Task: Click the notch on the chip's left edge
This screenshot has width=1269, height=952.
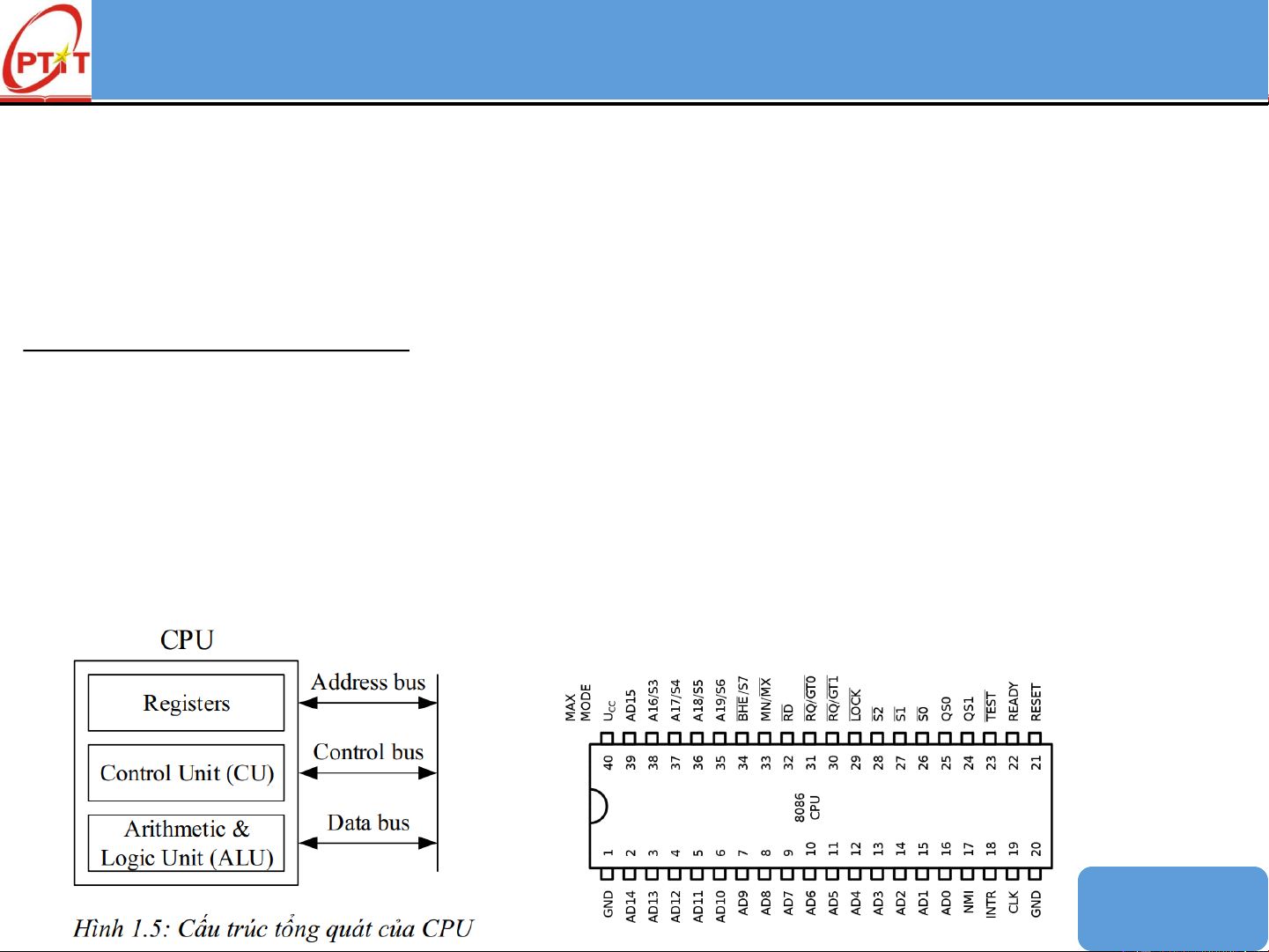Action: pos(598,806)
